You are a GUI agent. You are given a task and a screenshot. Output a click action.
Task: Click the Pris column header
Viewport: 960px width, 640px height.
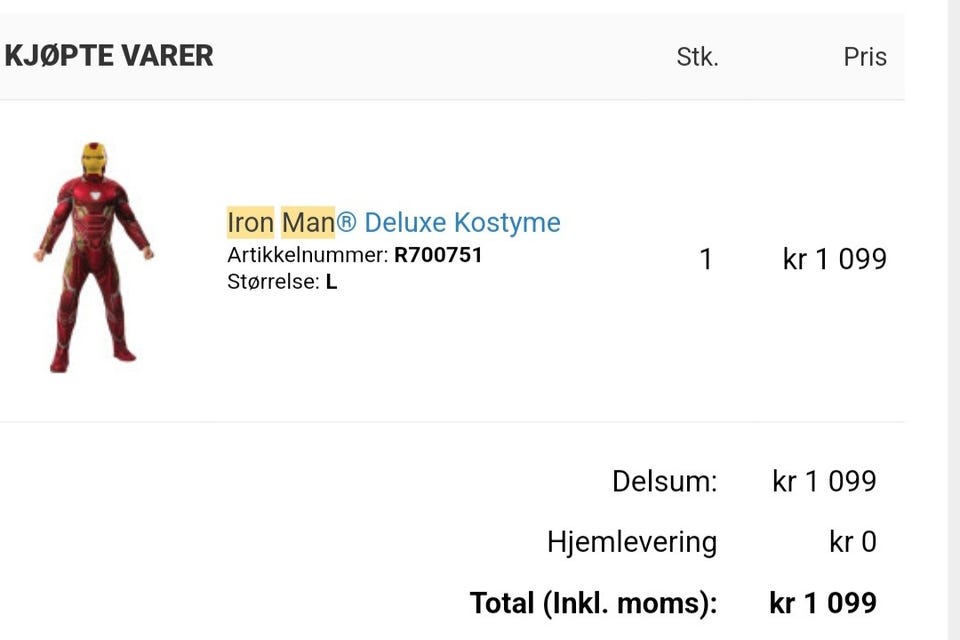(x=865, y=57)
